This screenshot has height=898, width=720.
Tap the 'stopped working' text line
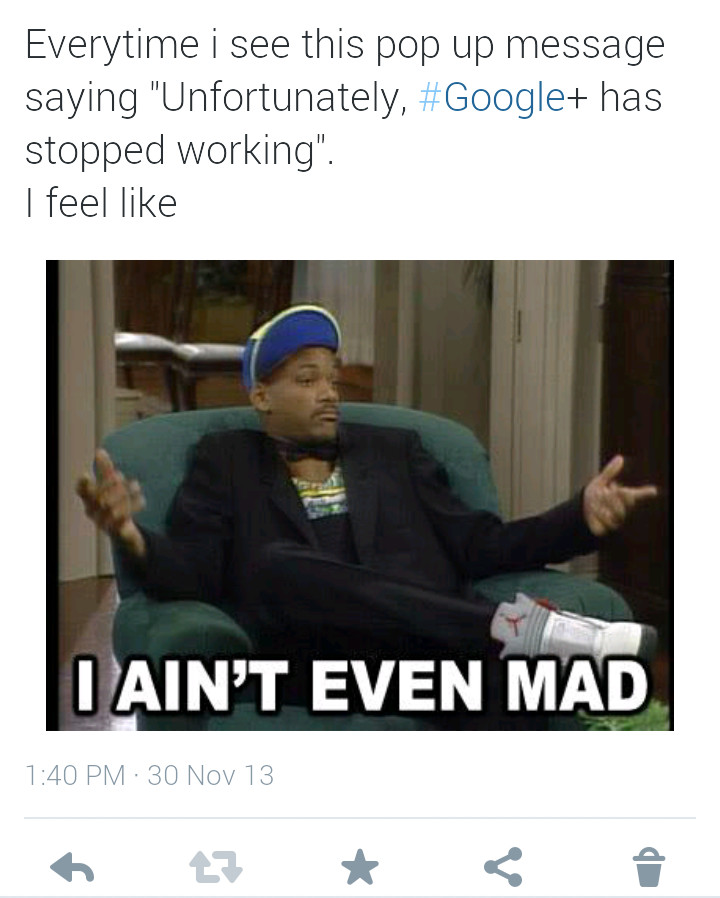pos(179,151)
